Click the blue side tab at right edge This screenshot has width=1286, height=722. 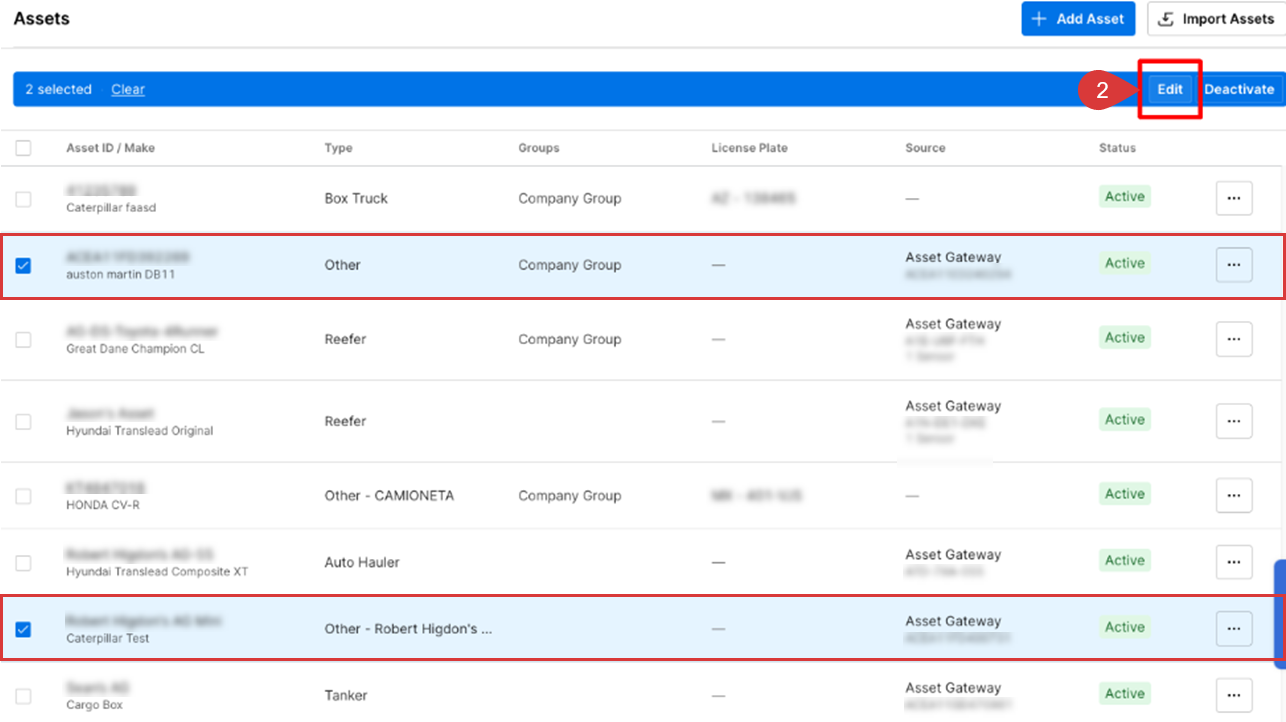(1280, 613)
